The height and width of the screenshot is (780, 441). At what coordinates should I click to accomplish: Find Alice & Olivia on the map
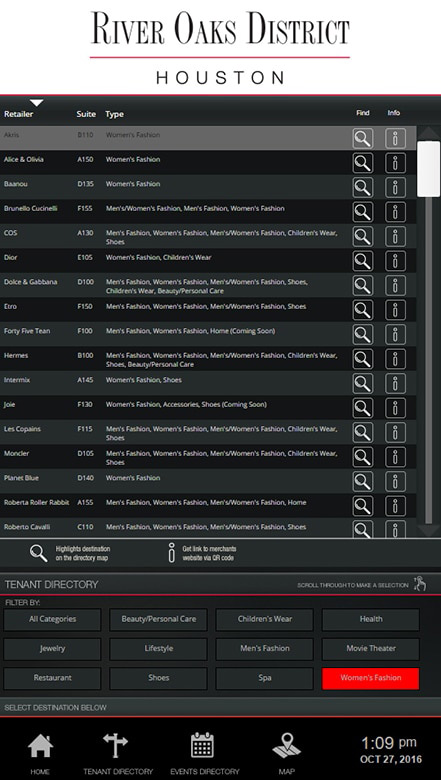(x=362, y=163)
